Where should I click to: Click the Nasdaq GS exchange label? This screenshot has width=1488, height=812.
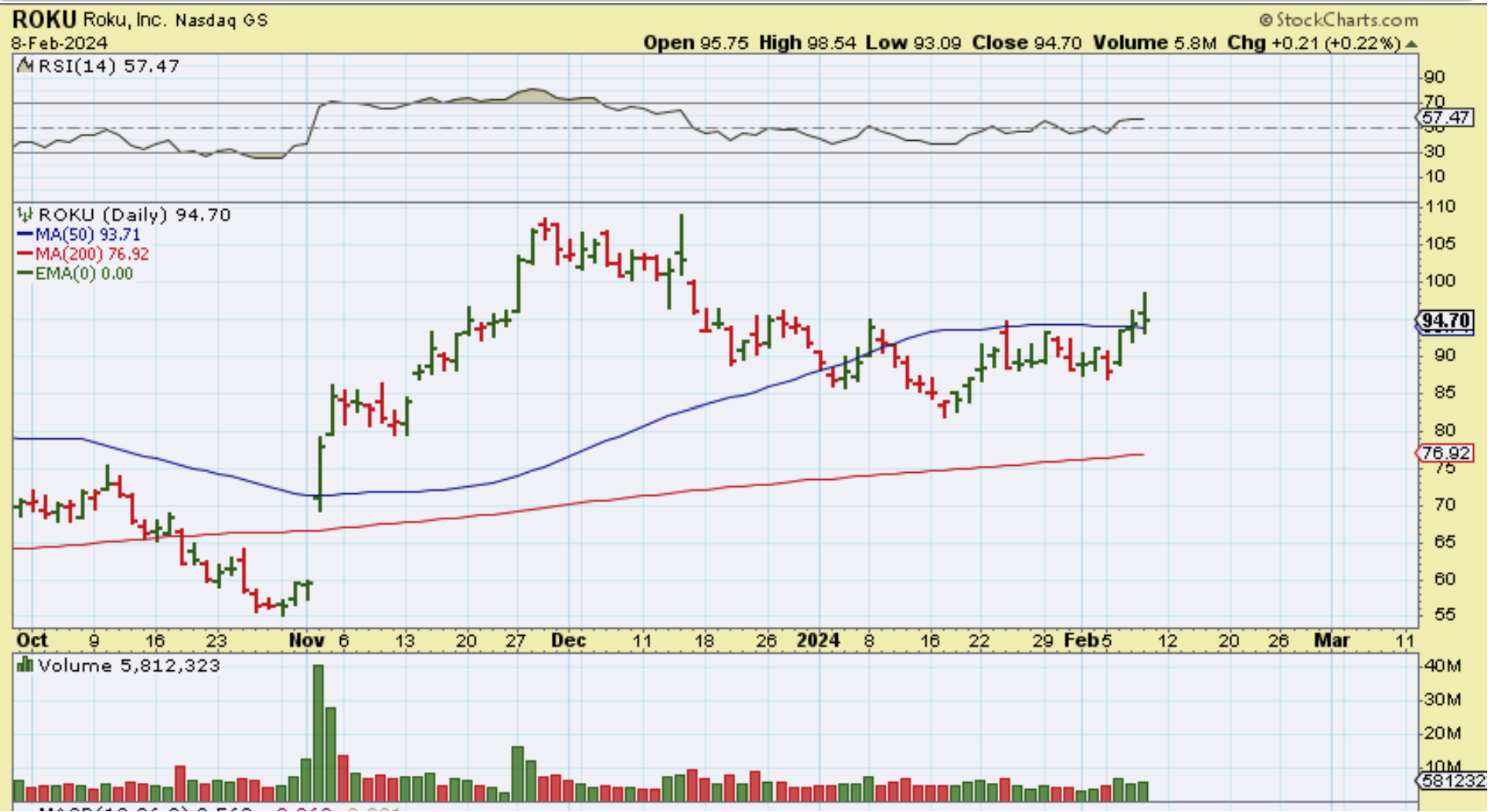click(x=221, y=20)
